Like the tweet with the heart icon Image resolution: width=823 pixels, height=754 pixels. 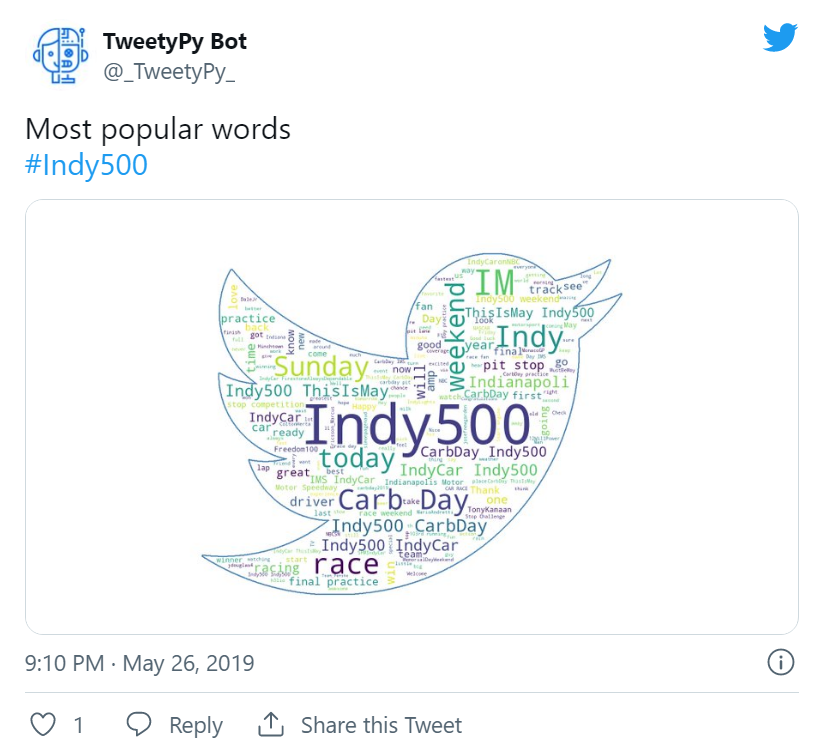[42, 725]
